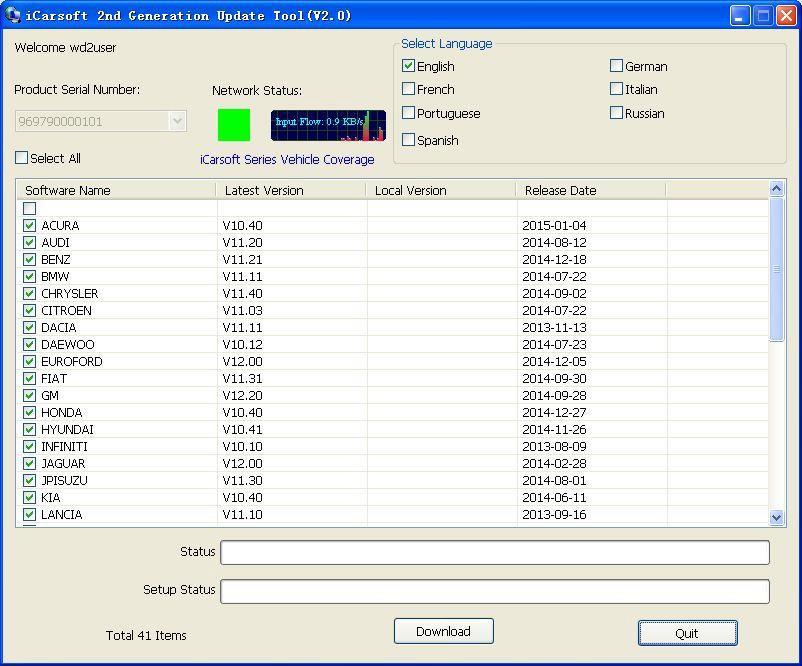Tick the Italian language checkbox
Screen dimensions: 802x666
[x=616, y=89]
